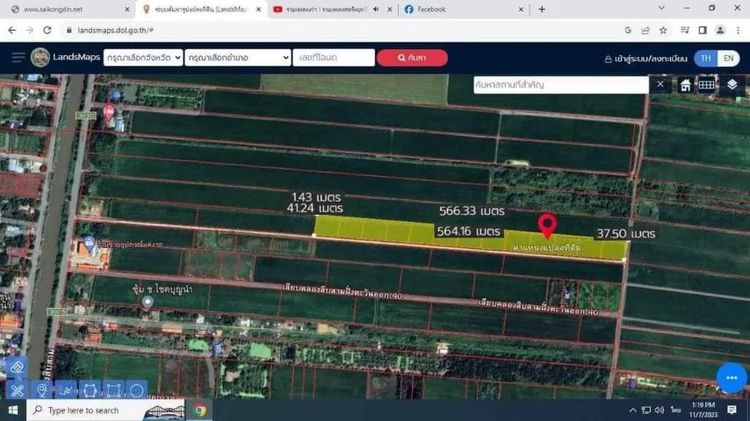Viewport: 750px width, 421px height.
Task: Select the circle drawing tool
Action: click(x=136, y=390)
